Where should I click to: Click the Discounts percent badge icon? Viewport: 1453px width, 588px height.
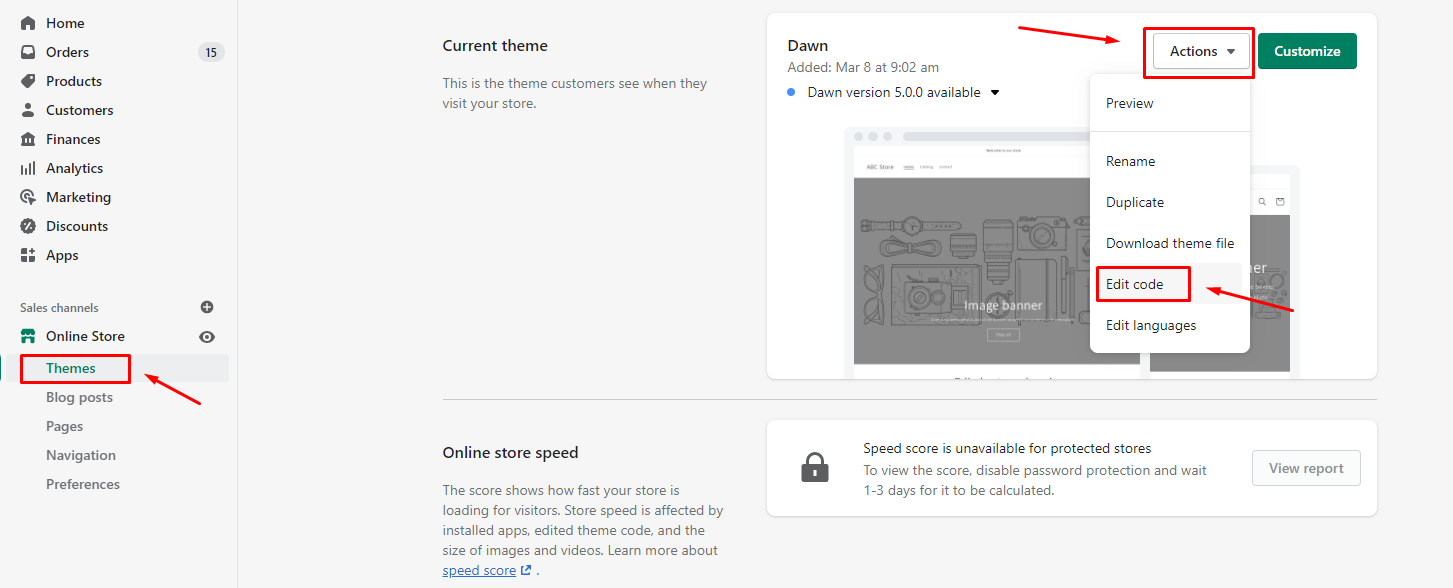coord(28,226)
